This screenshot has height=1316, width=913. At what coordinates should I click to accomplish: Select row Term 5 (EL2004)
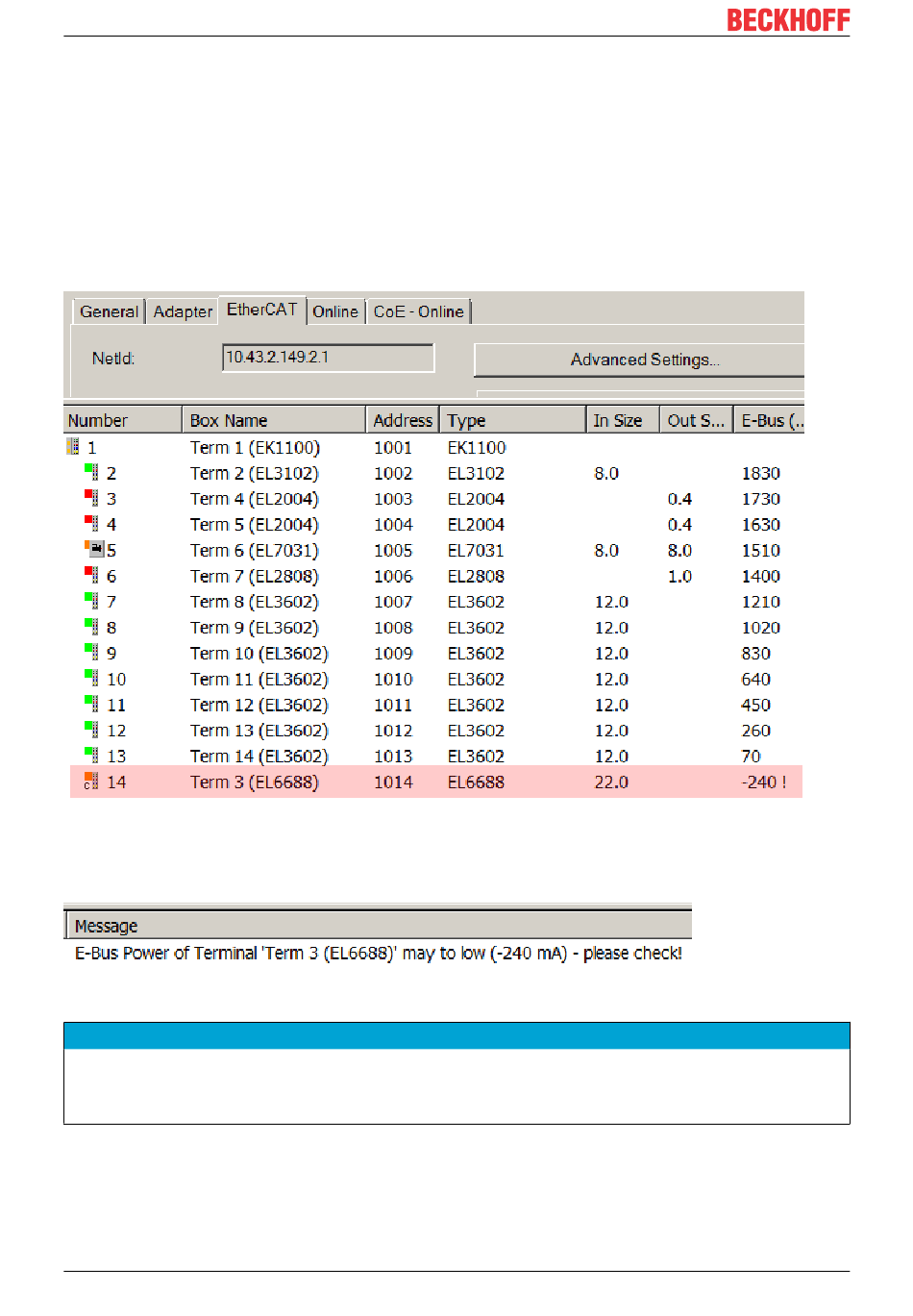(x=434, y=525)
